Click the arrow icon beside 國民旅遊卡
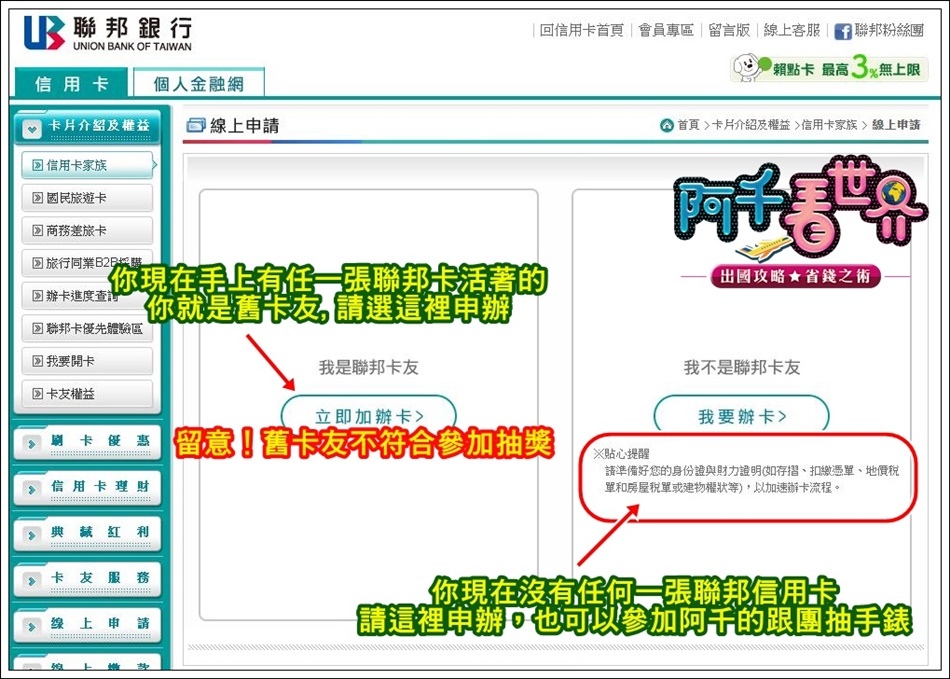 [x=38, y=197]
